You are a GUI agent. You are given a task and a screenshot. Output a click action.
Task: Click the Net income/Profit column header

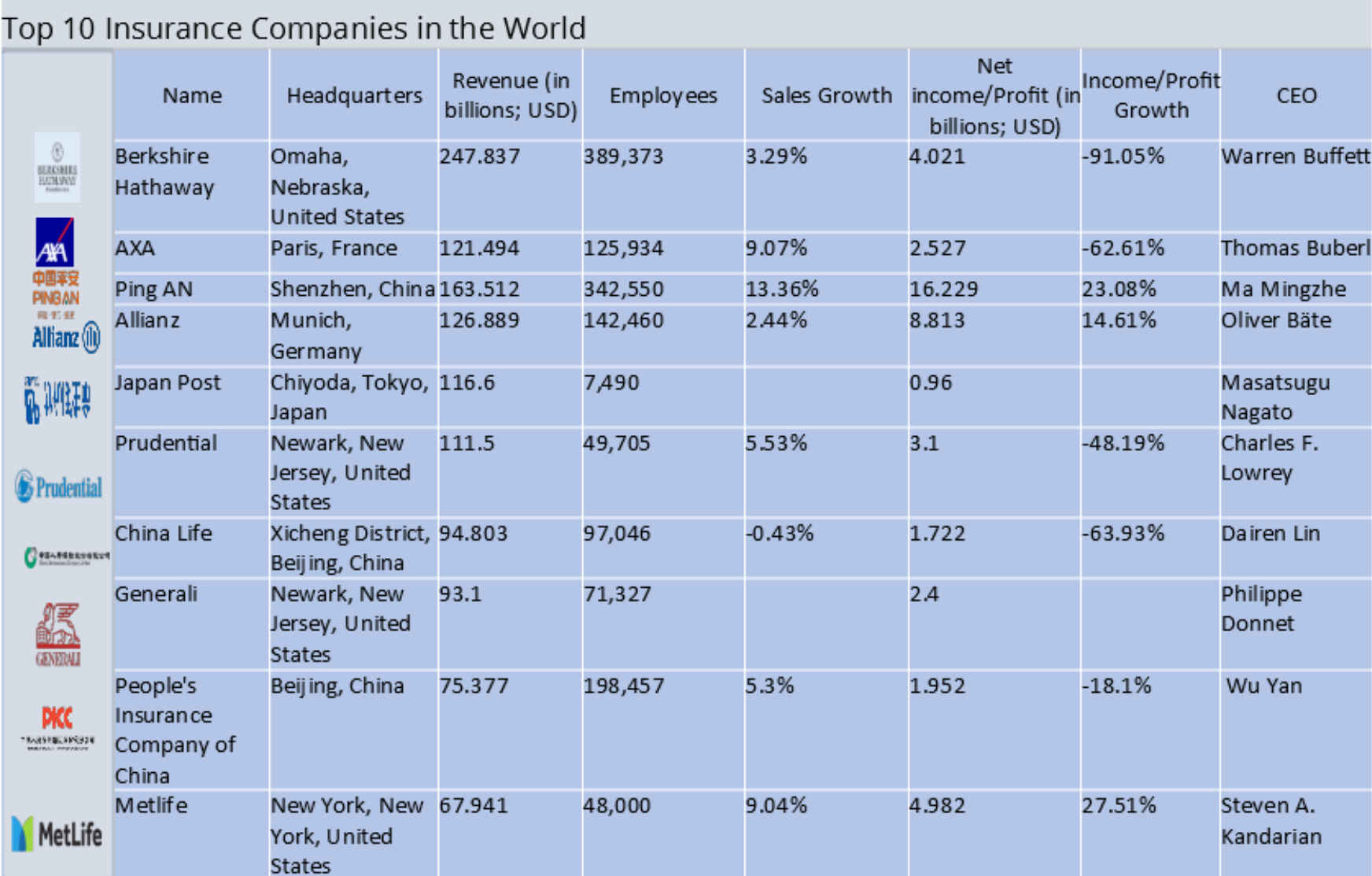click(x=994, y=94)
